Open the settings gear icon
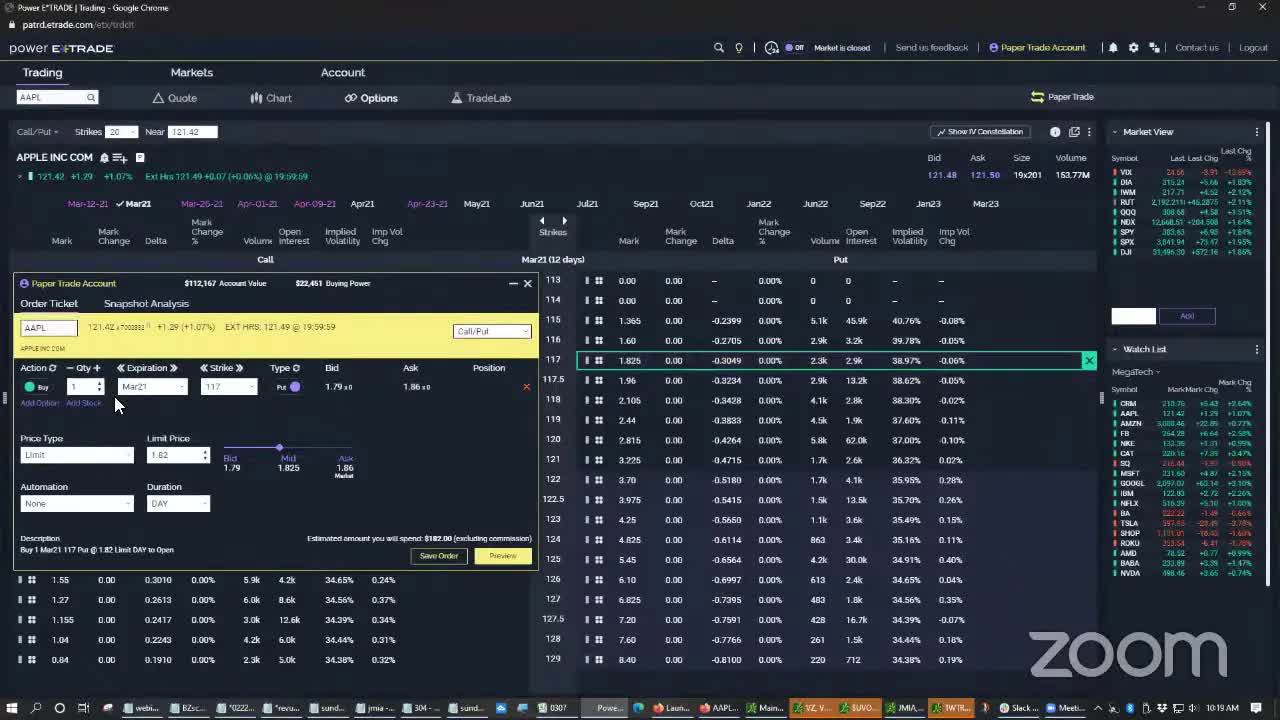The height and width of the screenshot is (720, 1280). (x=1133, y=48)
